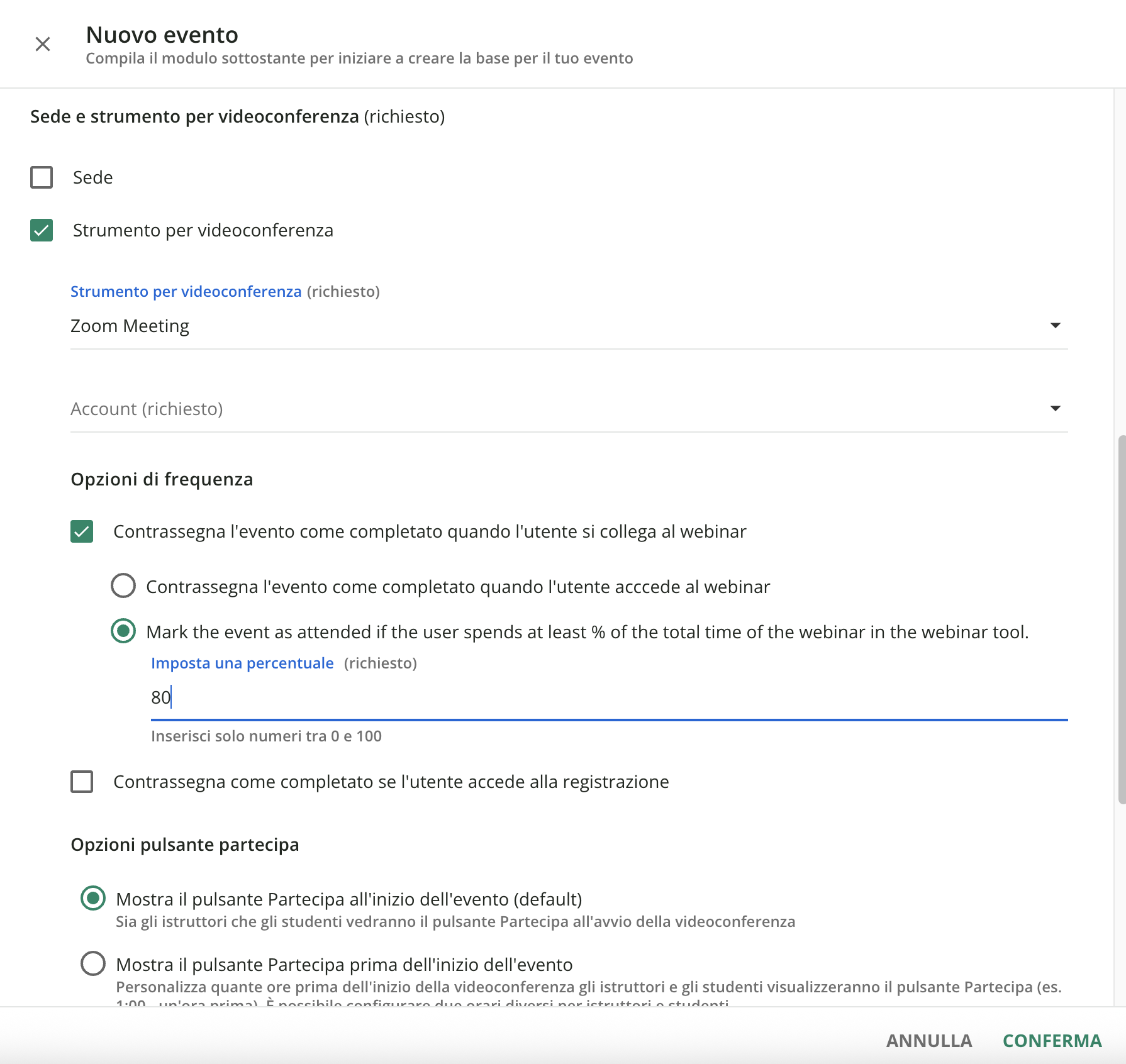Click the Opzioni di frequenza heading
The image size is (1126, 1064).
coord(162,479)
